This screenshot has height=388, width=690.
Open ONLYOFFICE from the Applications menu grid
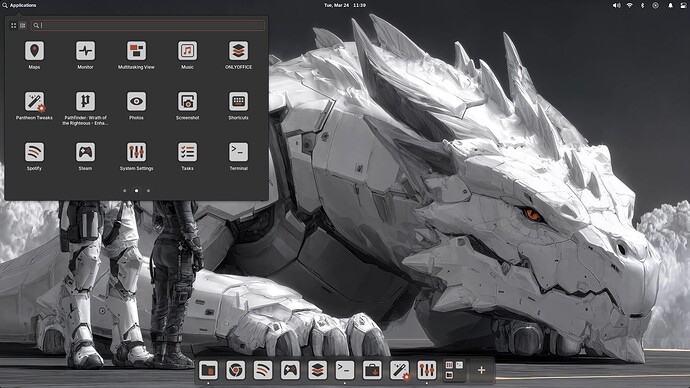(x=239, y=55)
